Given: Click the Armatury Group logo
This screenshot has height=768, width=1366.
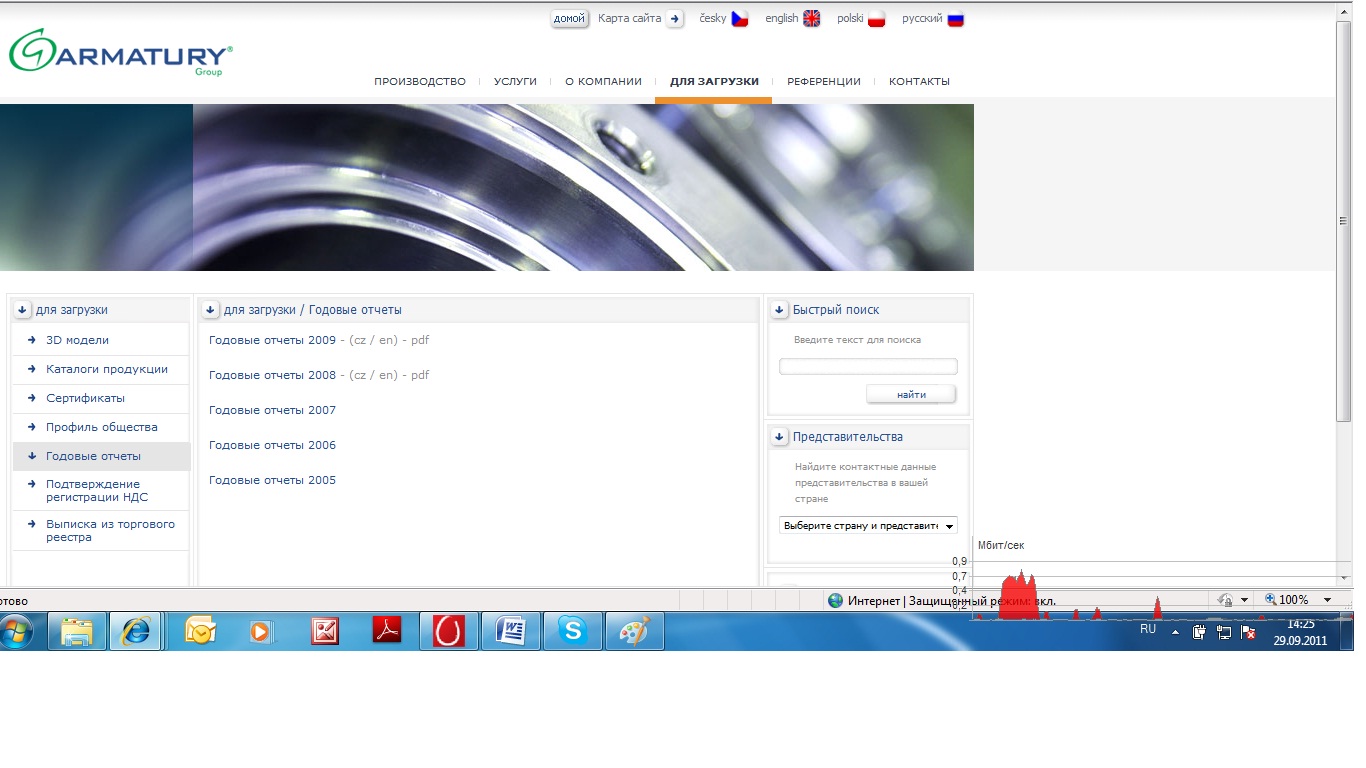Looking at the screenshot, I should [x=120, y=52].
